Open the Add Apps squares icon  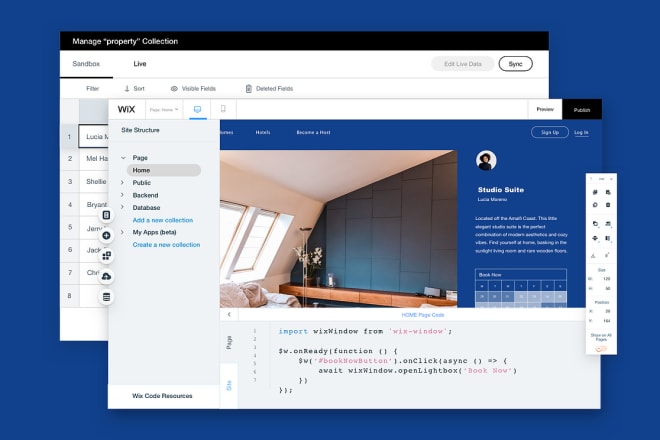click(x=106, y=256)
